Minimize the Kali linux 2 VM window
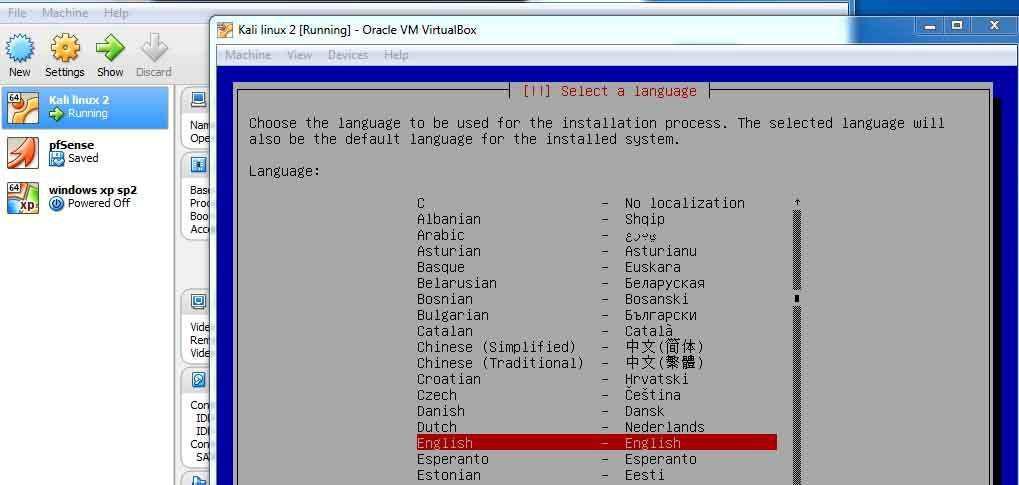1019x485 pixels. pos(931,26)
